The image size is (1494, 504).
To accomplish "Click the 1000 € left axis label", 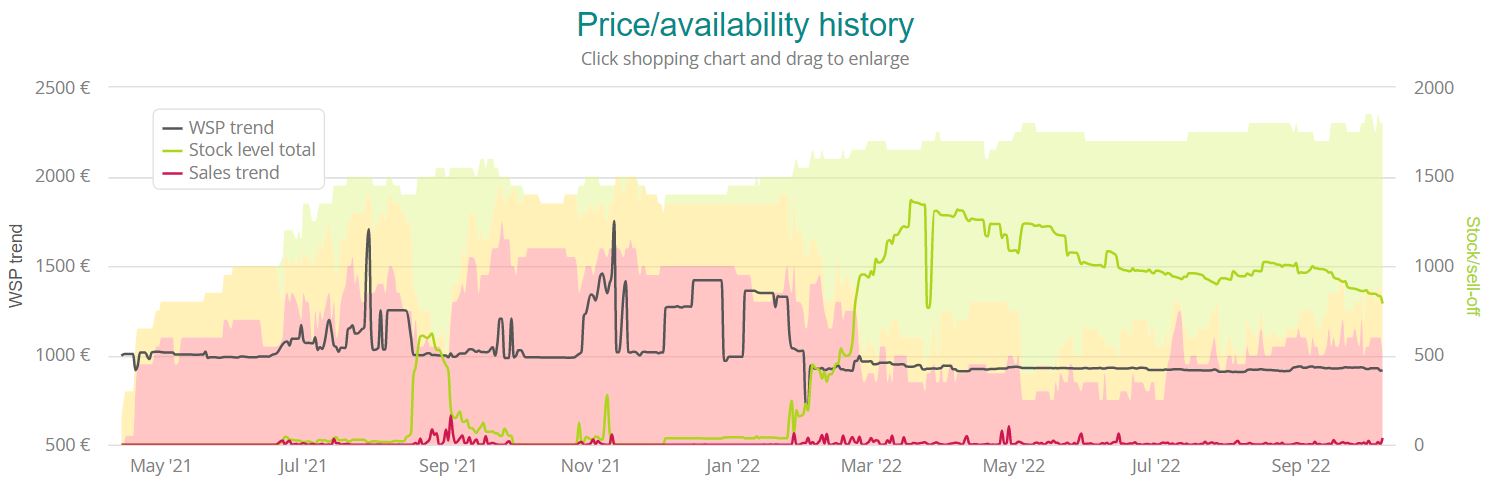I will (63, 356).
